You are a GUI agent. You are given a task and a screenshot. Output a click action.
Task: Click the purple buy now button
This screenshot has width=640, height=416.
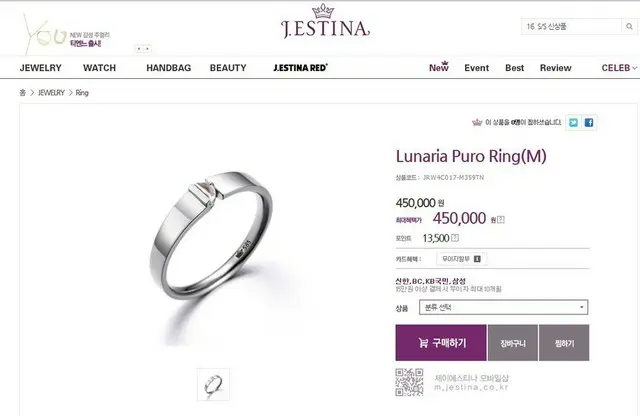(x=441, y=343)
